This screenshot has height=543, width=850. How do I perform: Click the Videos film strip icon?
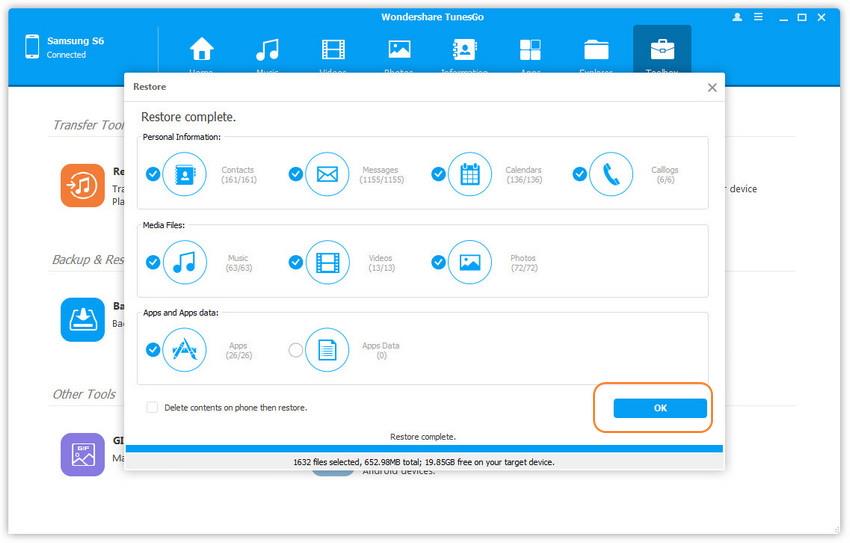(x=327, y=262)
